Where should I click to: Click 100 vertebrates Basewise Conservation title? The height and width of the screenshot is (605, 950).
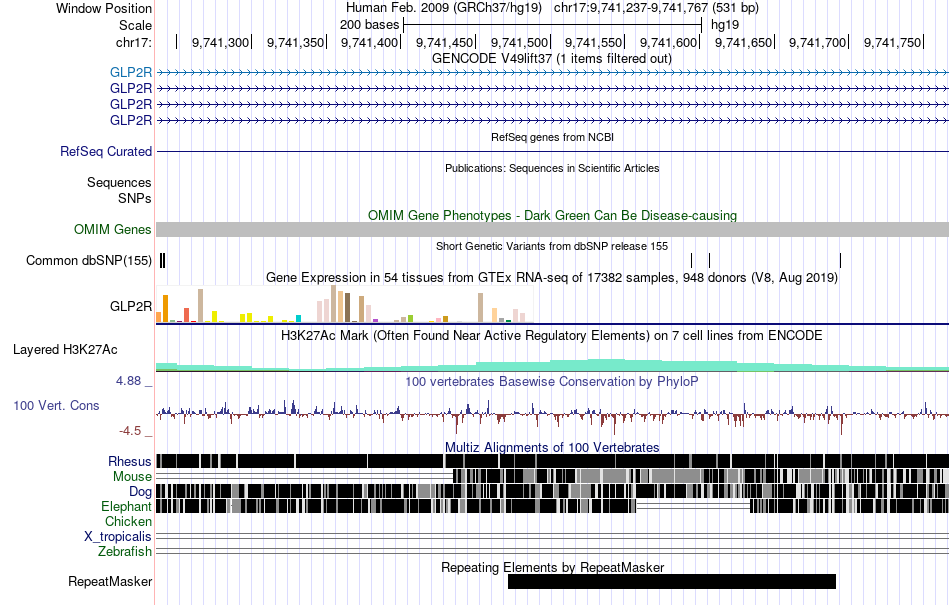552,382
